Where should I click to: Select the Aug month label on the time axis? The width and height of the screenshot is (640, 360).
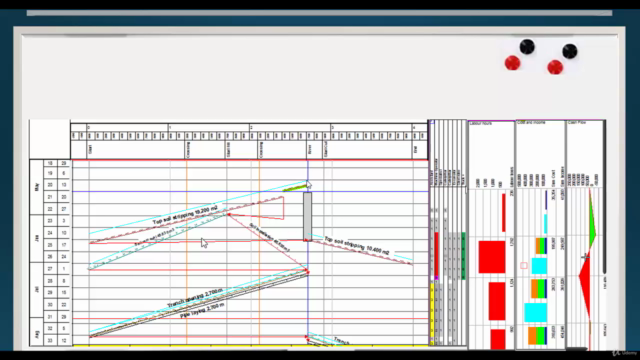pos(37,334)
